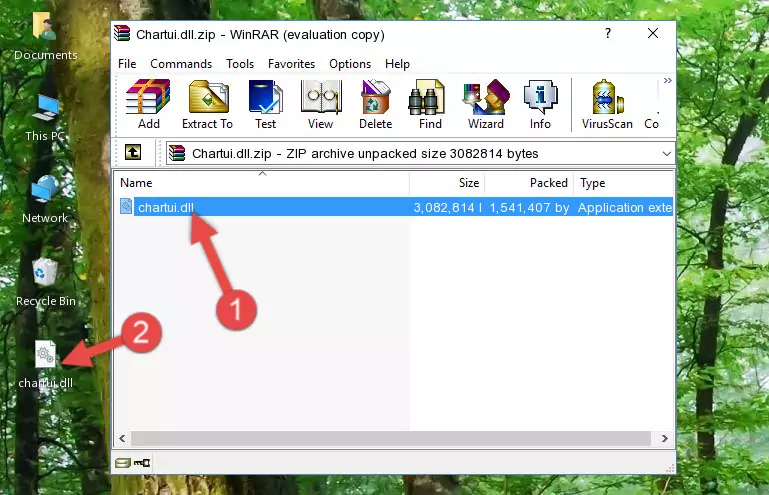This screenshot has width=769, height=495.
Task: Open the Options menu
Action: [350, 64]
